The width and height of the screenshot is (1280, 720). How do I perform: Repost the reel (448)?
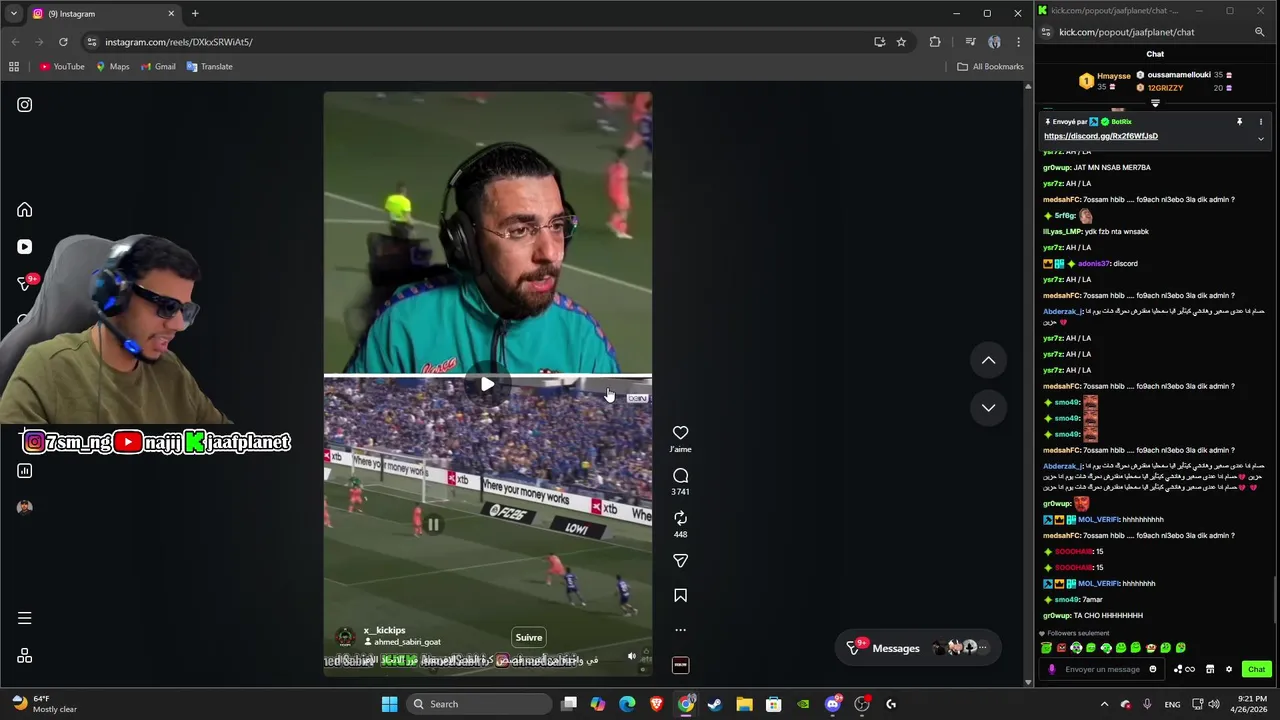coord(680,518)
